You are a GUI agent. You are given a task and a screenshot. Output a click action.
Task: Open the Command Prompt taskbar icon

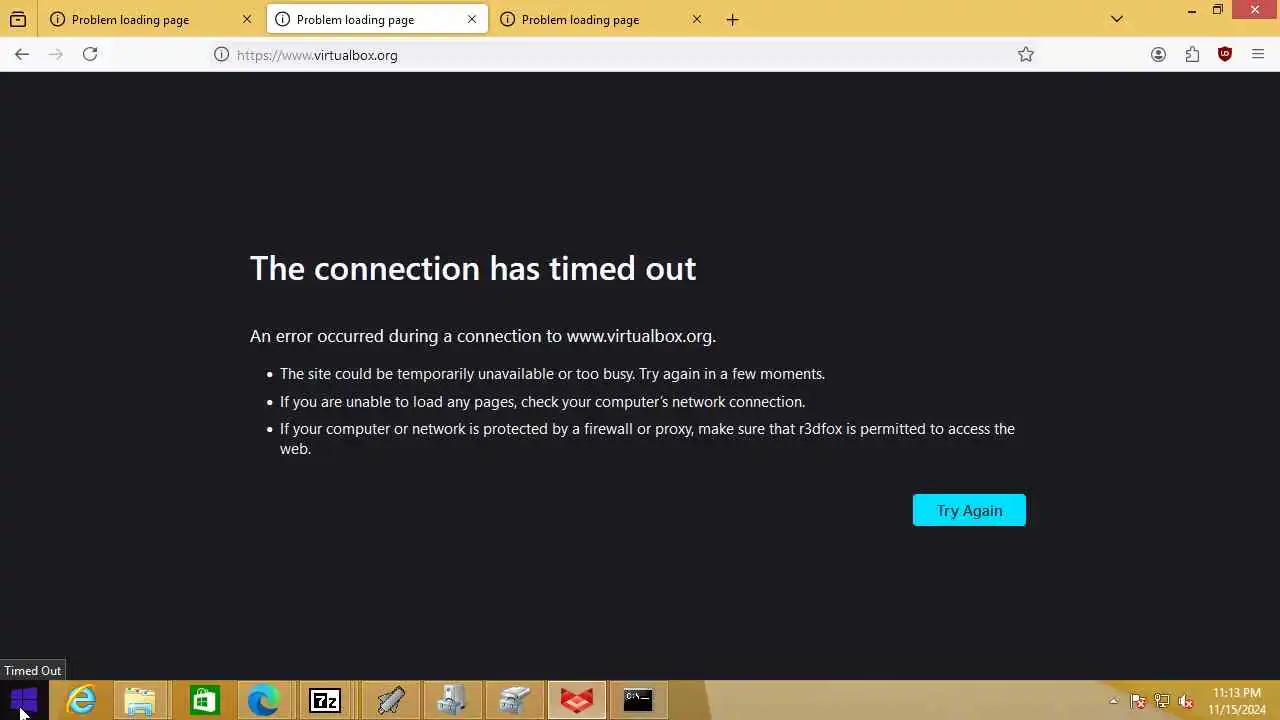[638, 700]
